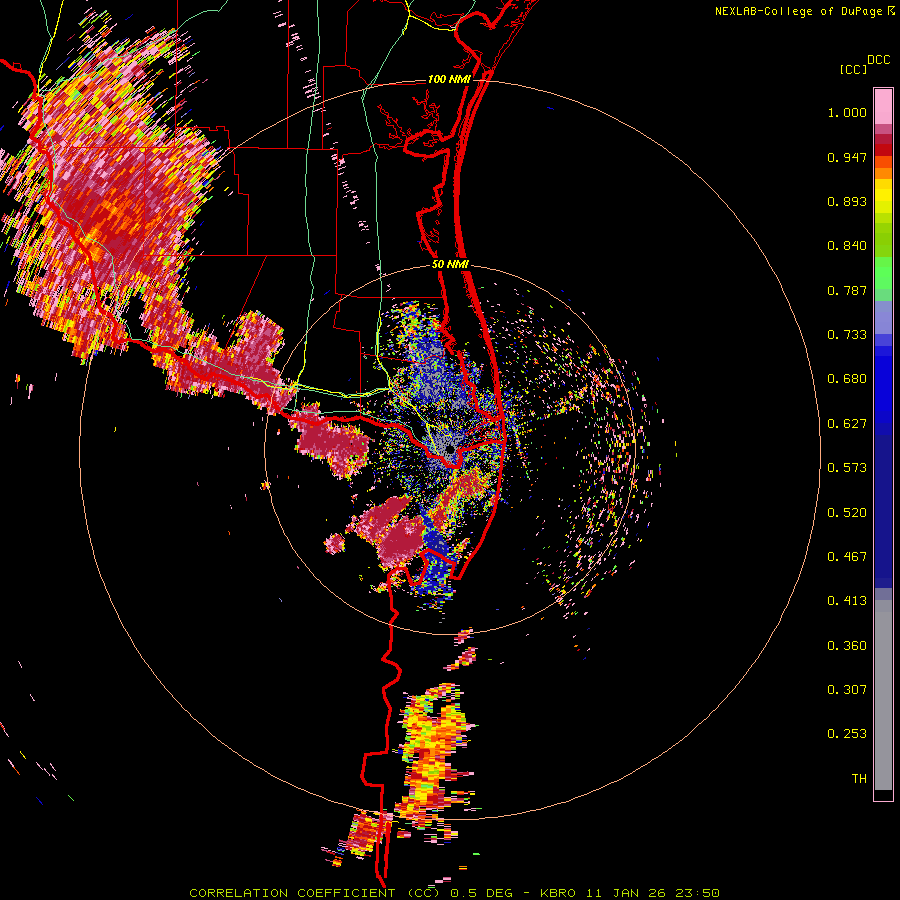900x900 pixels.
Task: Select the 0.413 scale value
Action: [x=847, y=601]
